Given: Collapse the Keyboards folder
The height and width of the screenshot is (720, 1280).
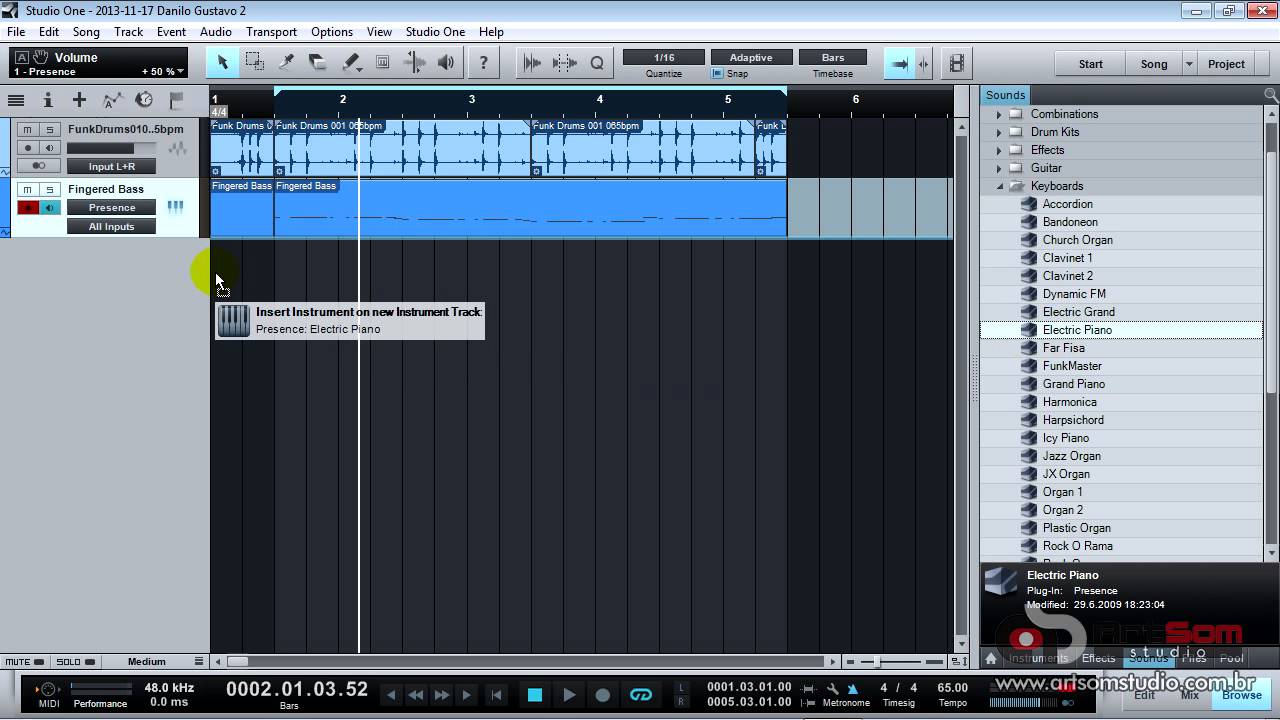Looking at the screenshot, I should 998,186.
